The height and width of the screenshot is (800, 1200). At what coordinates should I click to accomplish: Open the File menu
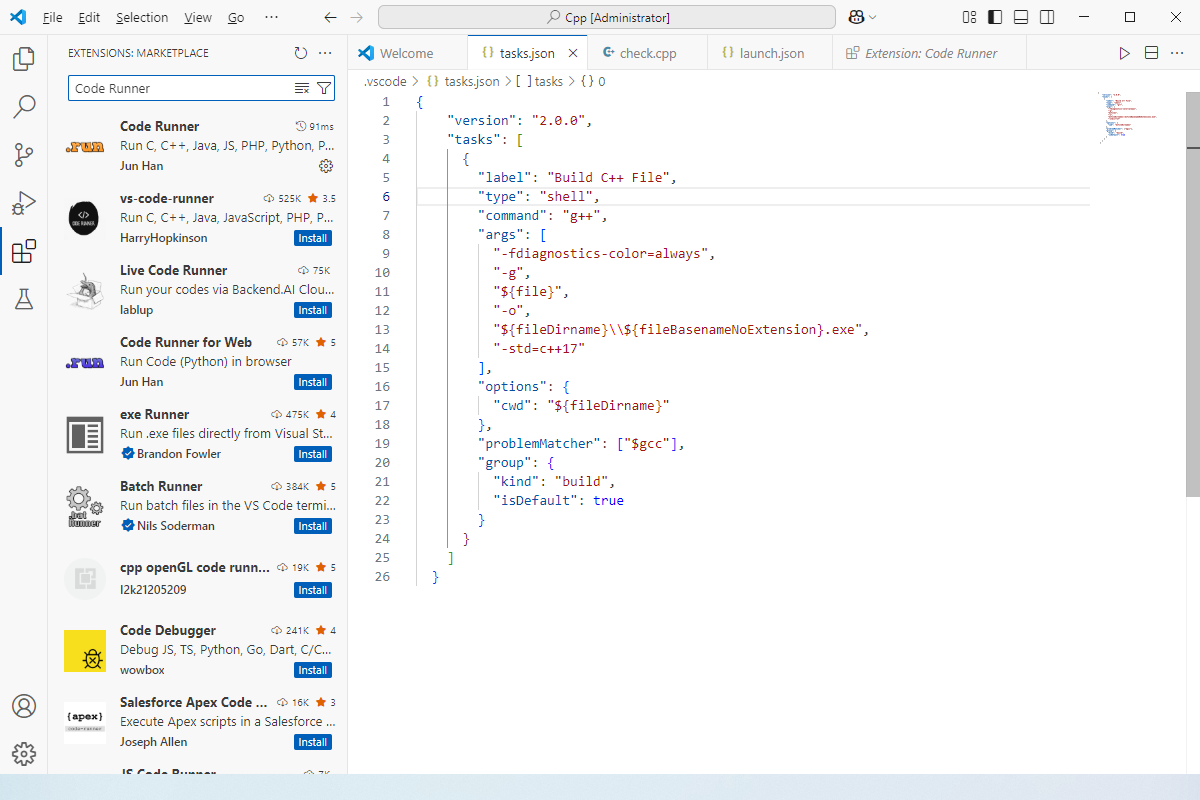tap(53, 18)
